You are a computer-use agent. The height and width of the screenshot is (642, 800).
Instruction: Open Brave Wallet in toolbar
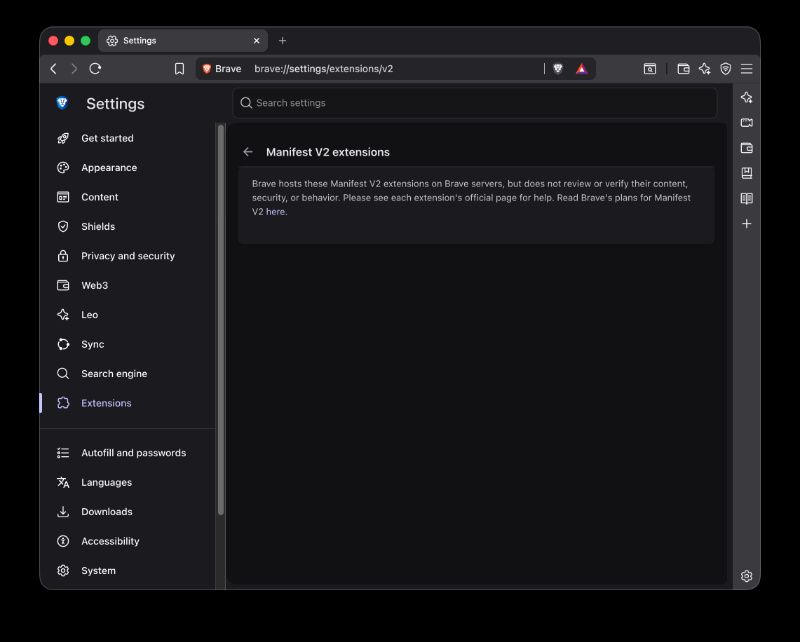[683, 68]
